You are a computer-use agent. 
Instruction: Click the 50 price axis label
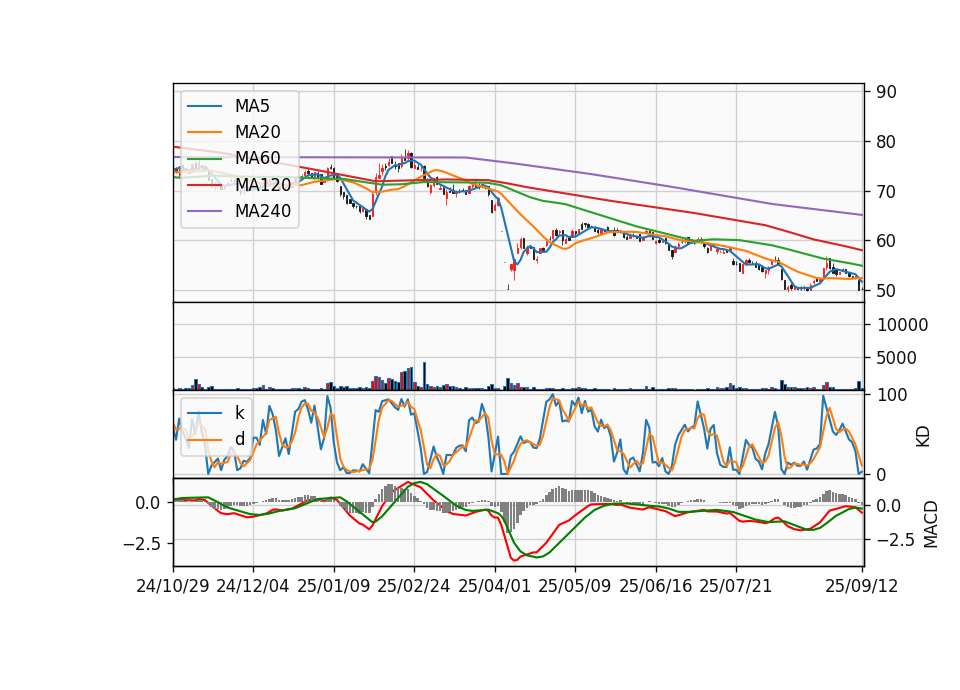coord(886,291)
